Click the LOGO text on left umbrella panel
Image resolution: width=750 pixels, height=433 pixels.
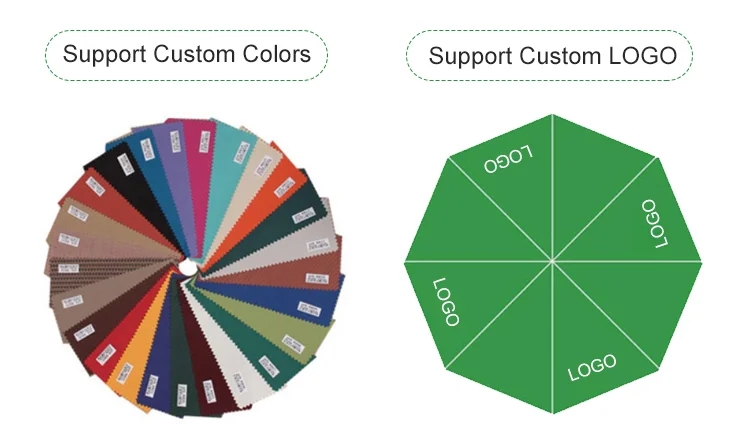tap(446, 301)
